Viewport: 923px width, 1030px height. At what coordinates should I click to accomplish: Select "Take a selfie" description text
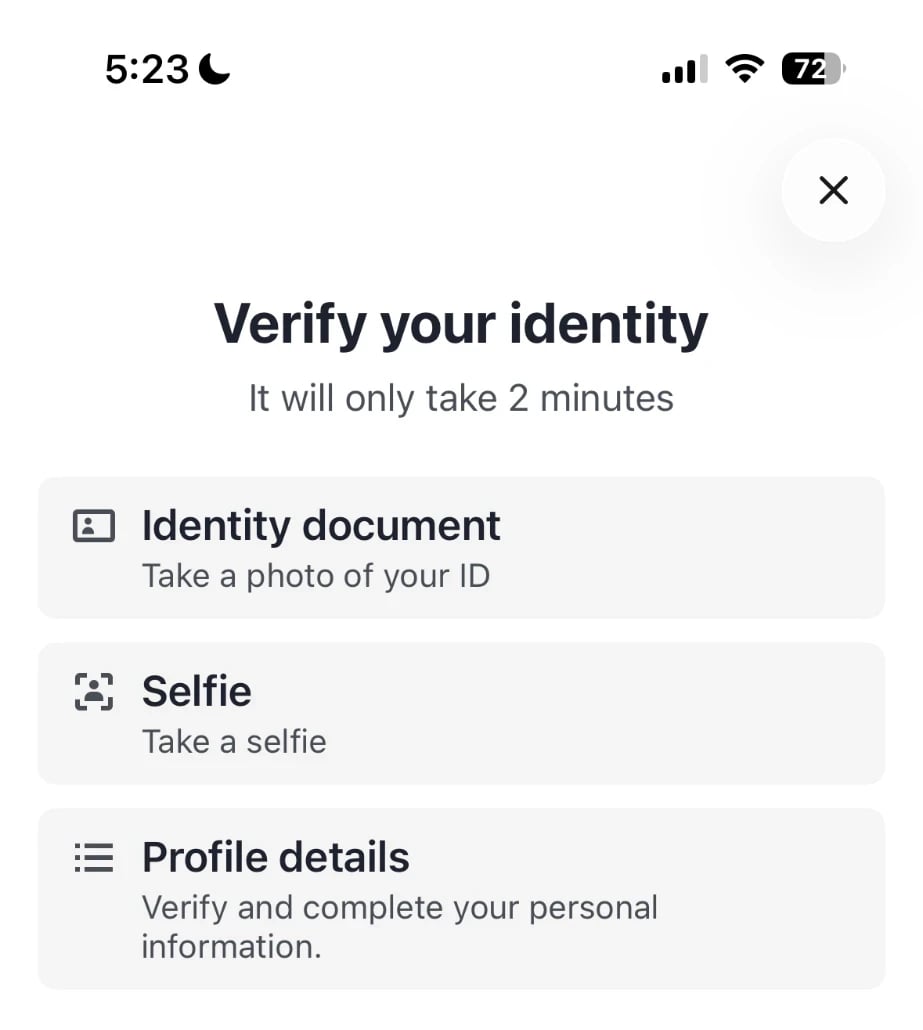pyautogui.click(x=235, y=742)
